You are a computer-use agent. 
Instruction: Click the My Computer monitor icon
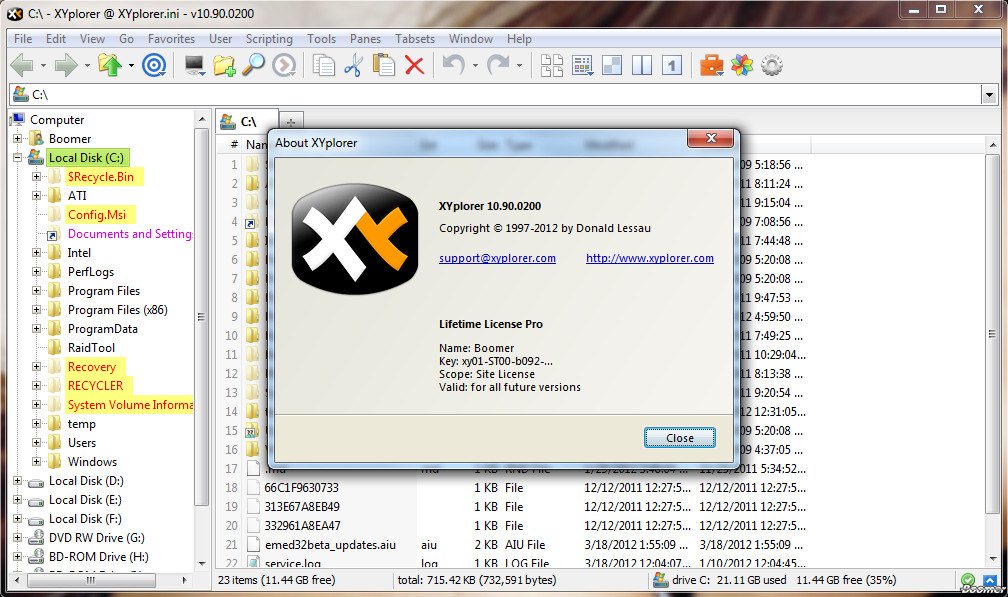[x=194, y=65]
